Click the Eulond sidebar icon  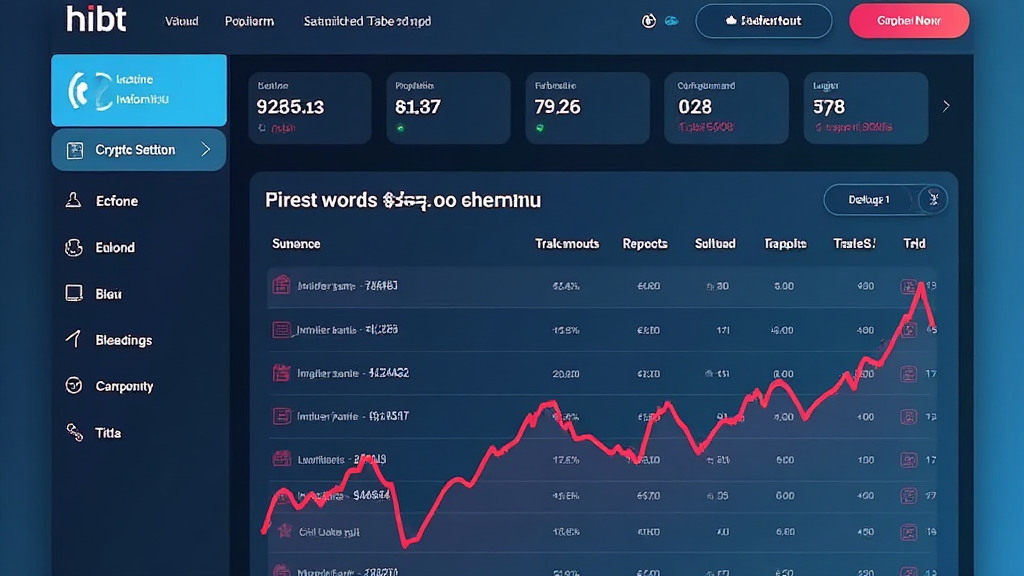(73, 248)
